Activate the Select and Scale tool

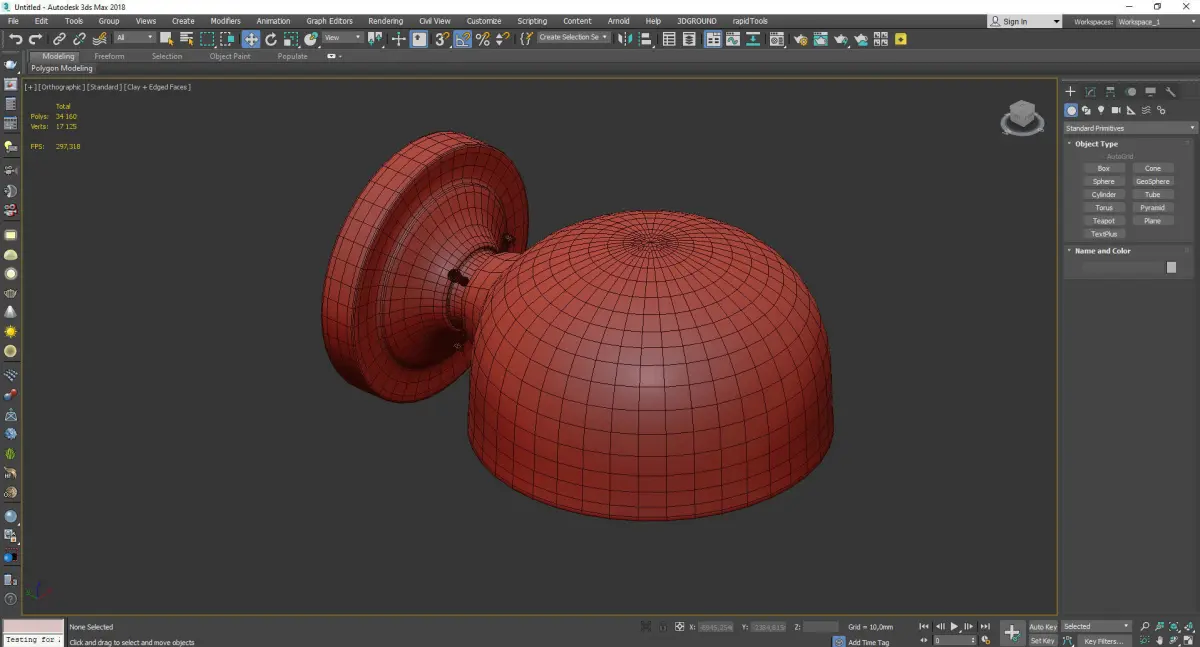point(290,39)
